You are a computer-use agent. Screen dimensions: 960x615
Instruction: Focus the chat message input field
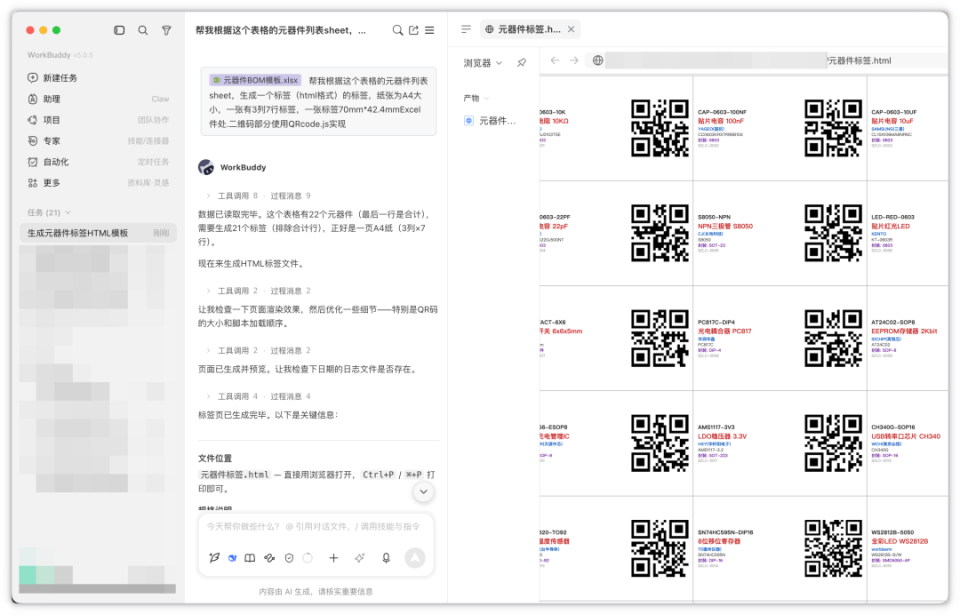pyautogui.click(x=313, y=526)
